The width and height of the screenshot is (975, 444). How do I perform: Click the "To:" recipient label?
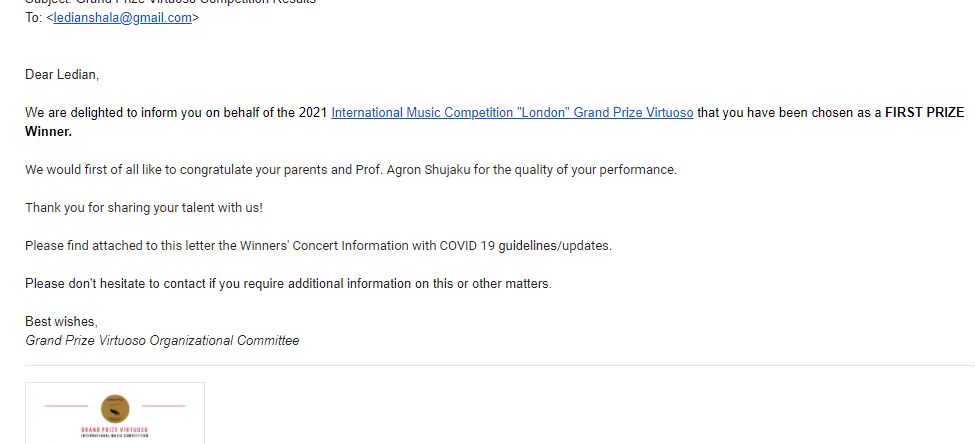(x=33, y=18)
